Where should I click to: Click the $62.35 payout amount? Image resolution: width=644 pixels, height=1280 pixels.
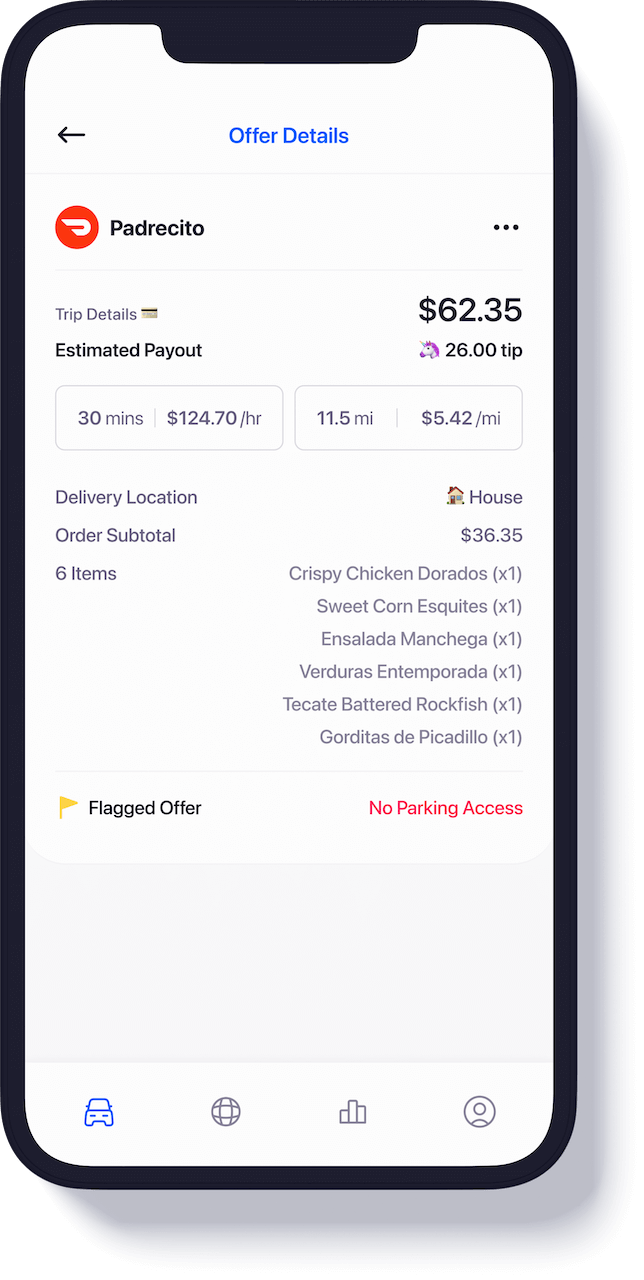tap(471, 311)
